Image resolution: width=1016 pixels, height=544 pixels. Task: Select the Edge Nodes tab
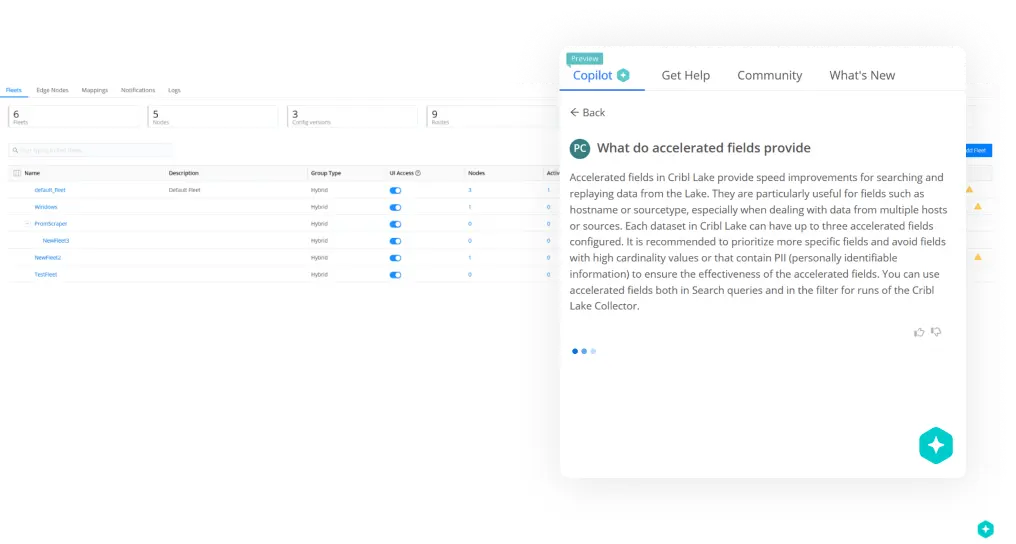coord(52,90)
